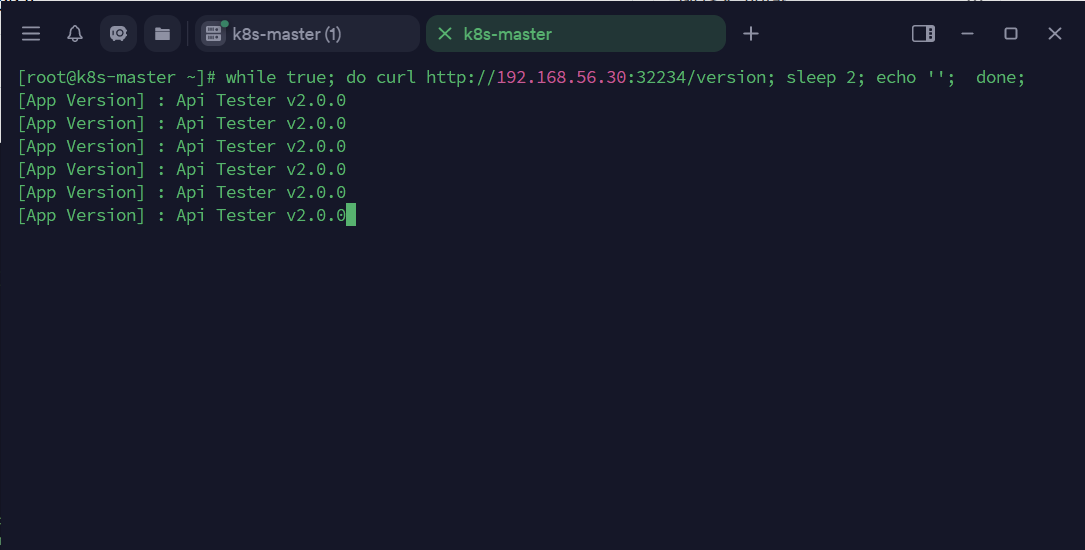Click the server icon on k8s-master (1) tab
The height and width of the screenshot is (550, 1085).
pyautogui.click(x=213, y=34)
